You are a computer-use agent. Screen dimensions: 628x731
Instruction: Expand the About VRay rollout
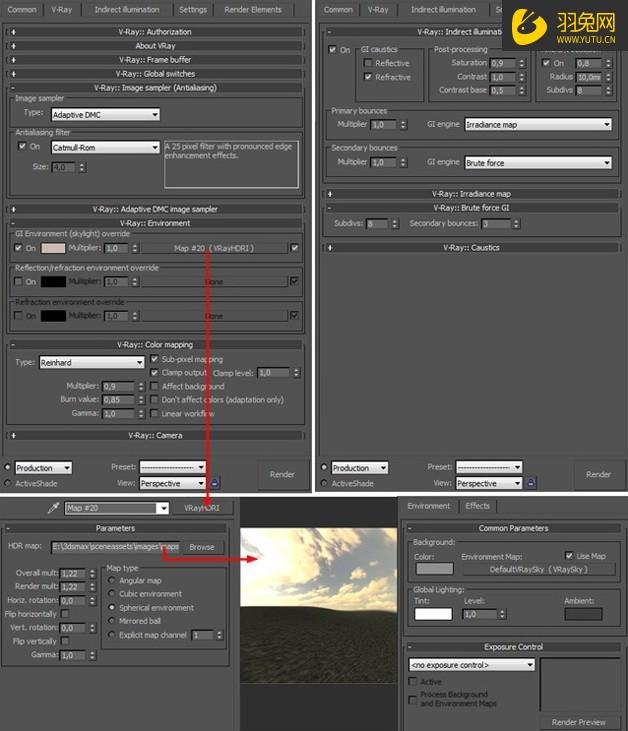pos(155,46)
